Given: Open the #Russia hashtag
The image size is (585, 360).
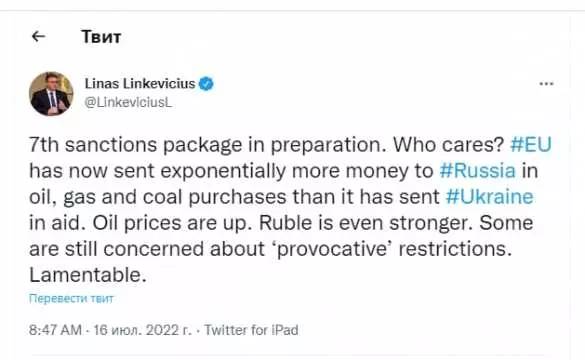Looking at the screenshot, I should click(478, 171).
